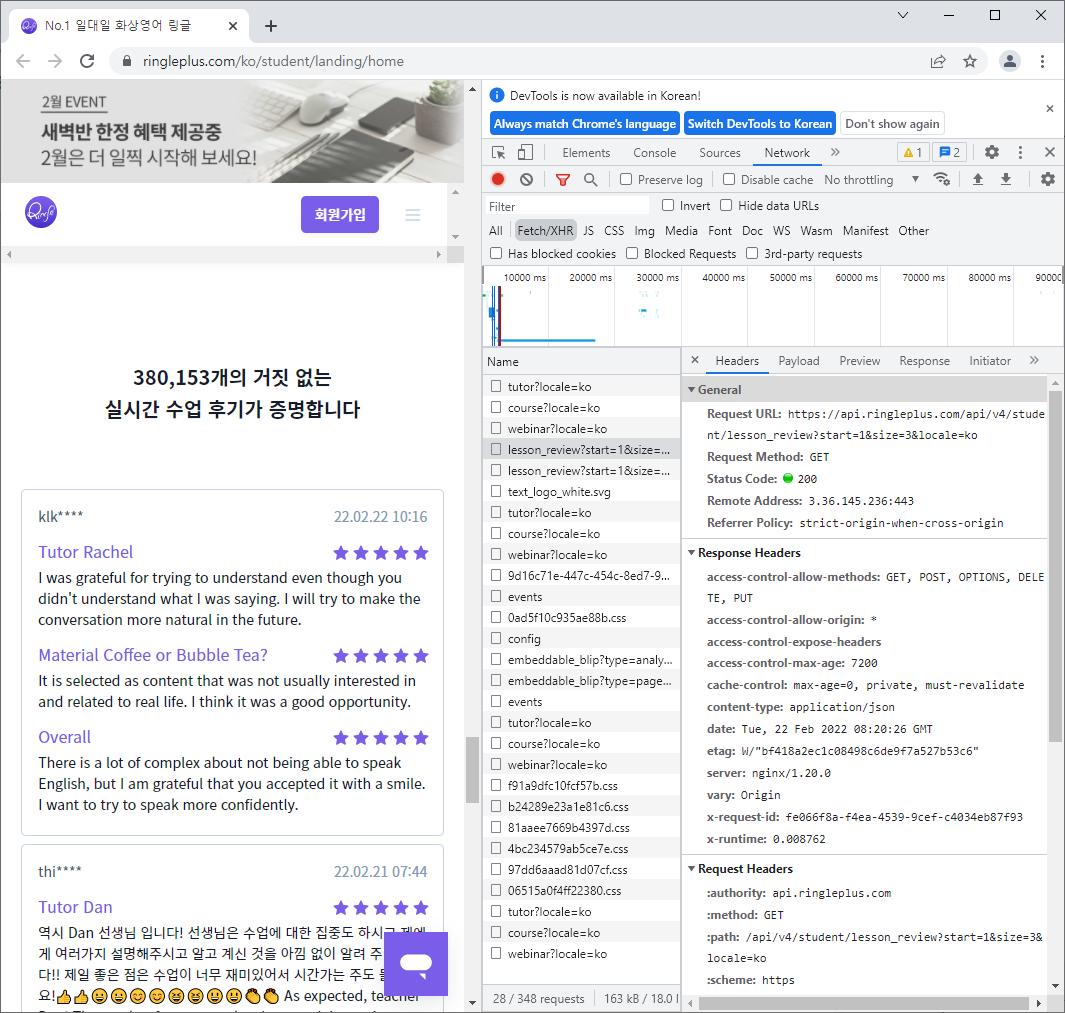Open the No throttling dropdown

872,179
